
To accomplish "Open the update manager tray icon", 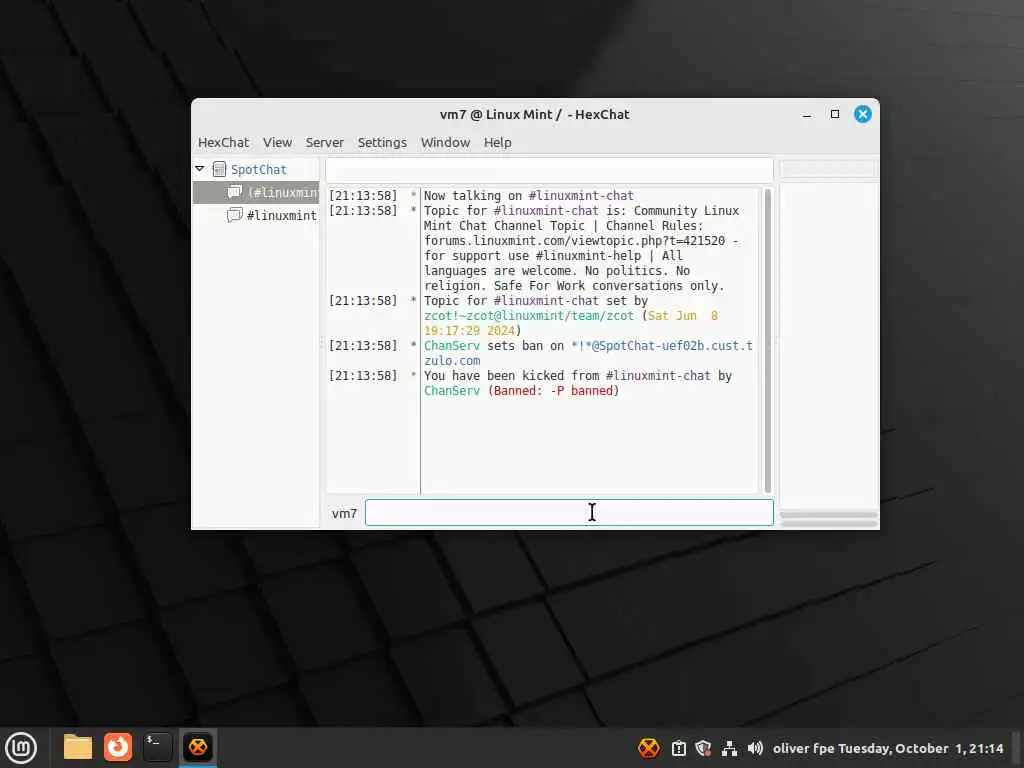I will coord(679,748).
